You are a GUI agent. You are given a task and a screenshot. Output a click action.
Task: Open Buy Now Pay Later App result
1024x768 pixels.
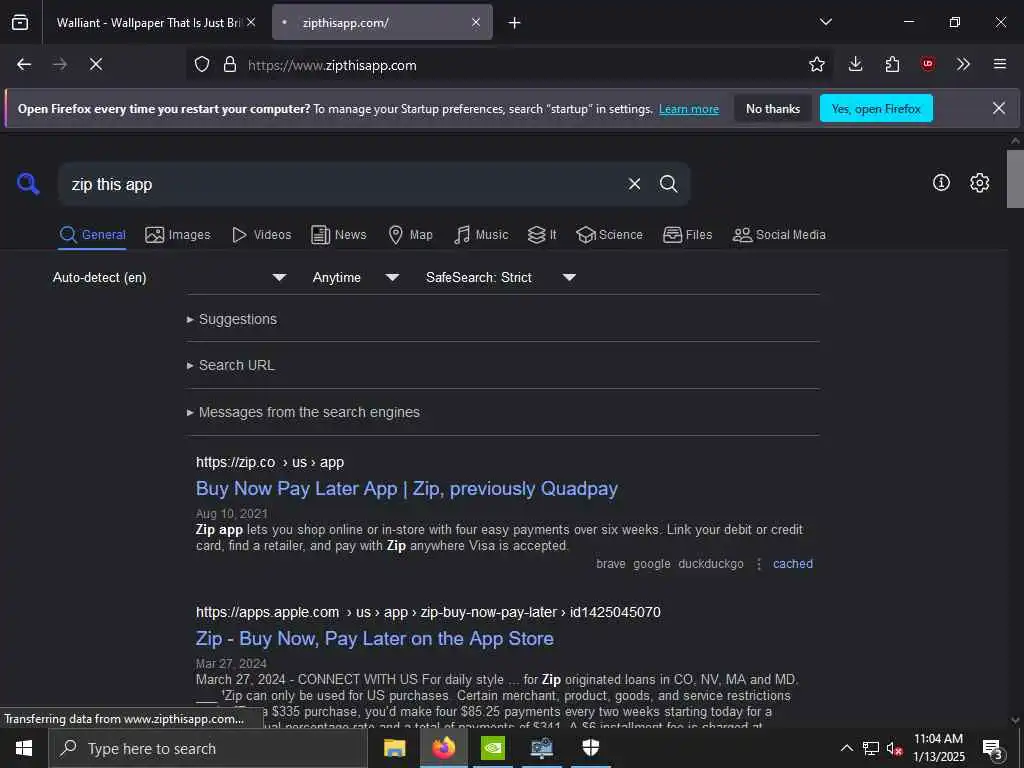click(x=407, y=488)
